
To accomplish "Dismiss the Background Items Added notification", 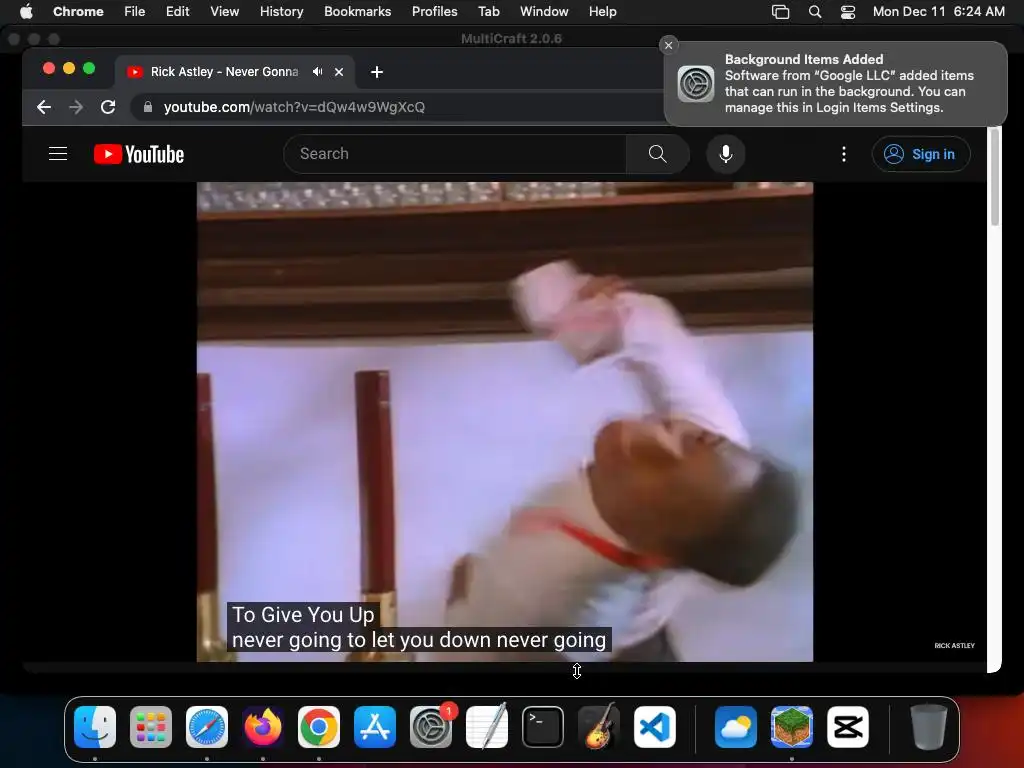I will [668, 45].
